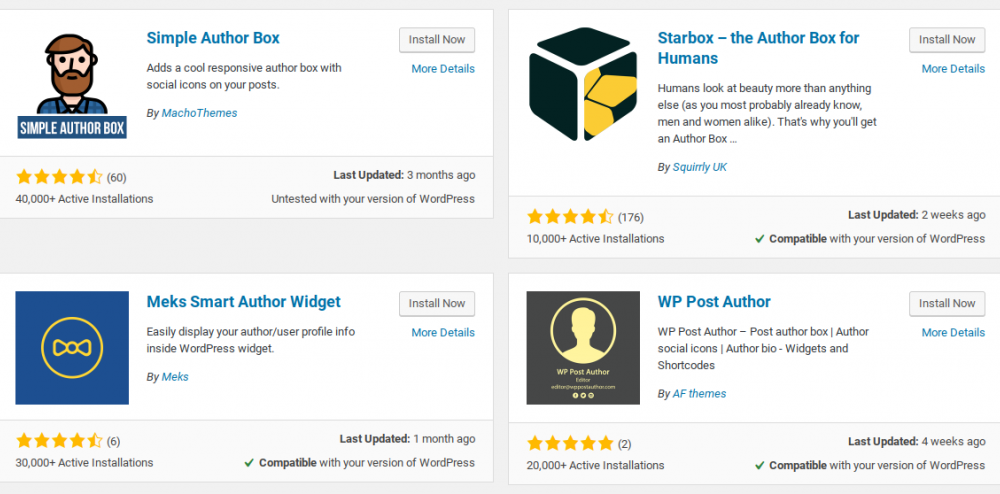
Task: Click the WP Post Author plugin icon
Action: tap(583, 348)
